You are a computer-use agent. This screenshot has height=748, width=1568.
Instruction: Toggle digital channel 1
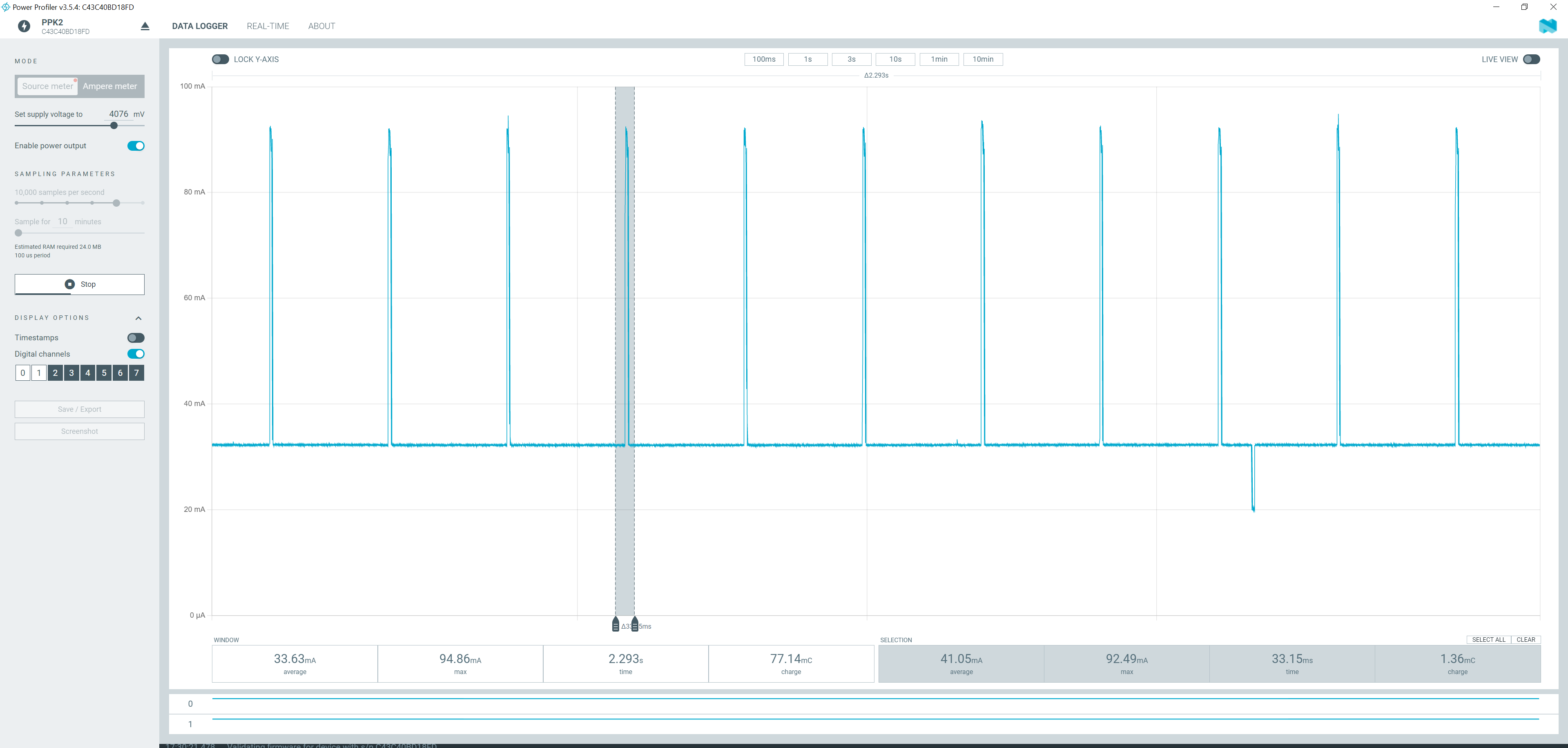tap(39, 373)
